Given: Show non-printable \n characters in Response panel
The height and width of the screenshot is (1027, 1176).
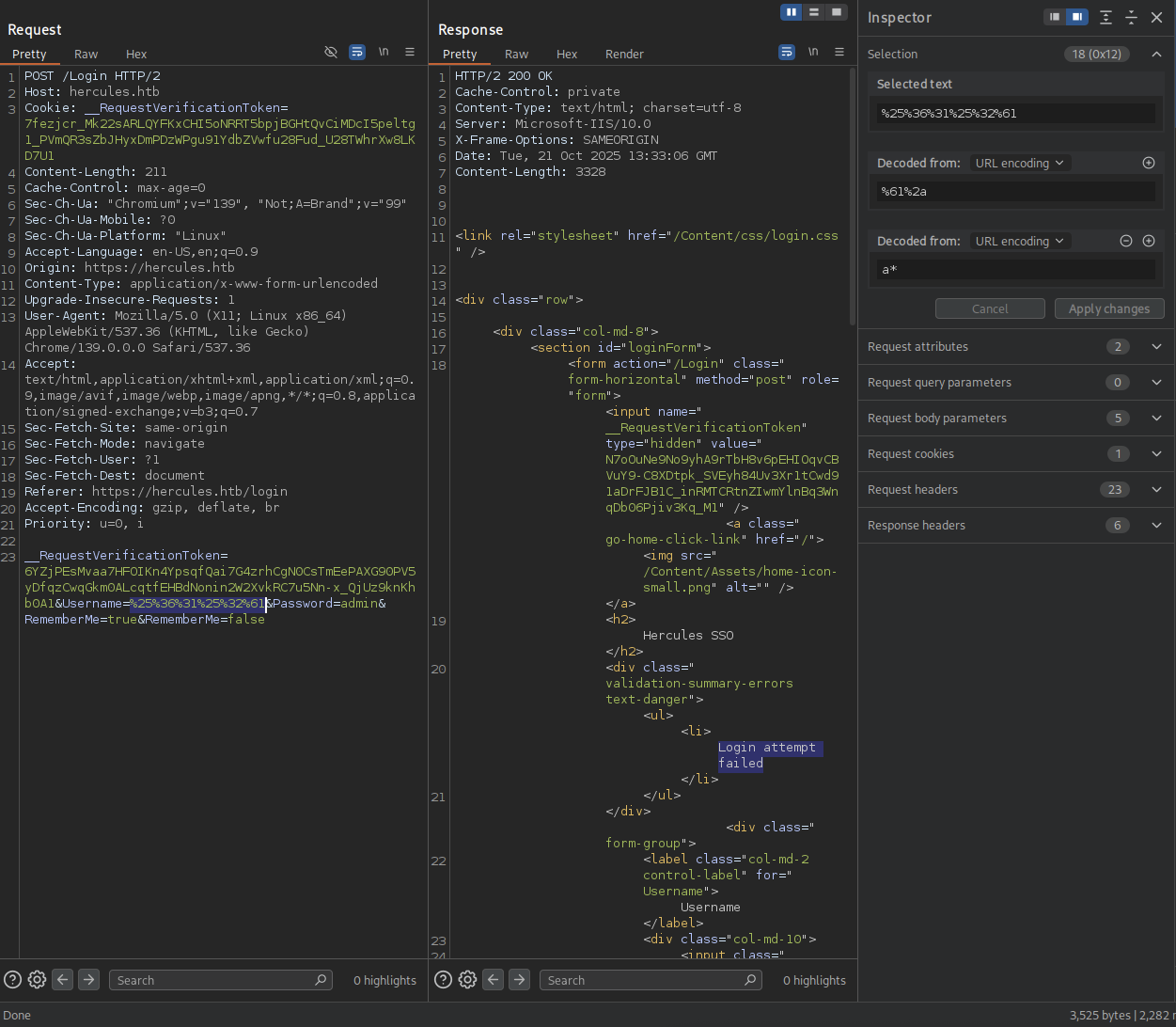Looking at the screenshot, I should (x=813, y=53).
